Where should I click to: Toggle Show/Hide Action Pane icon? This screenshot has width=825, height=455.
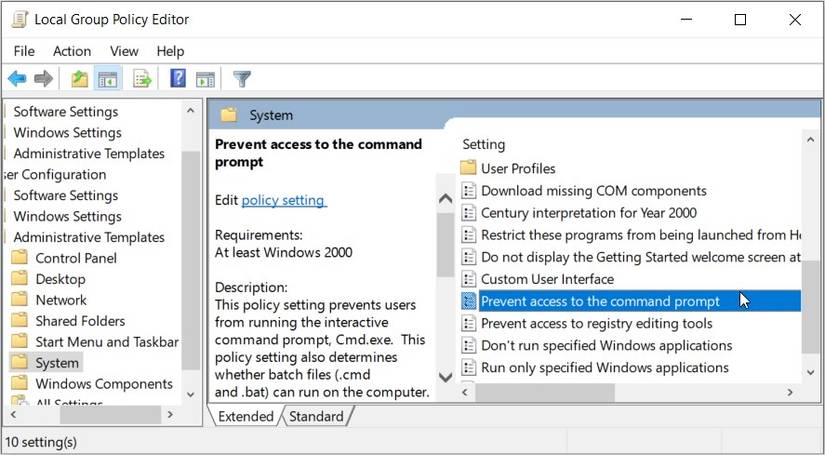205,79
